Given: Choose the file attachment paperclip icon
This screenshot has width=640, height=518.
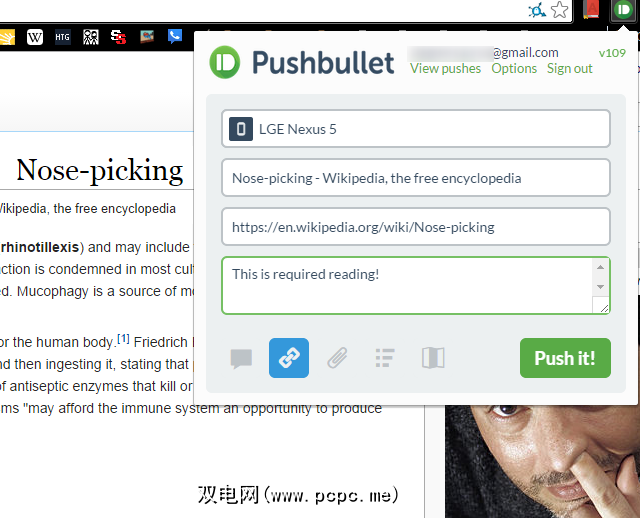Looking at the screenshot, I should click(337, 358).
